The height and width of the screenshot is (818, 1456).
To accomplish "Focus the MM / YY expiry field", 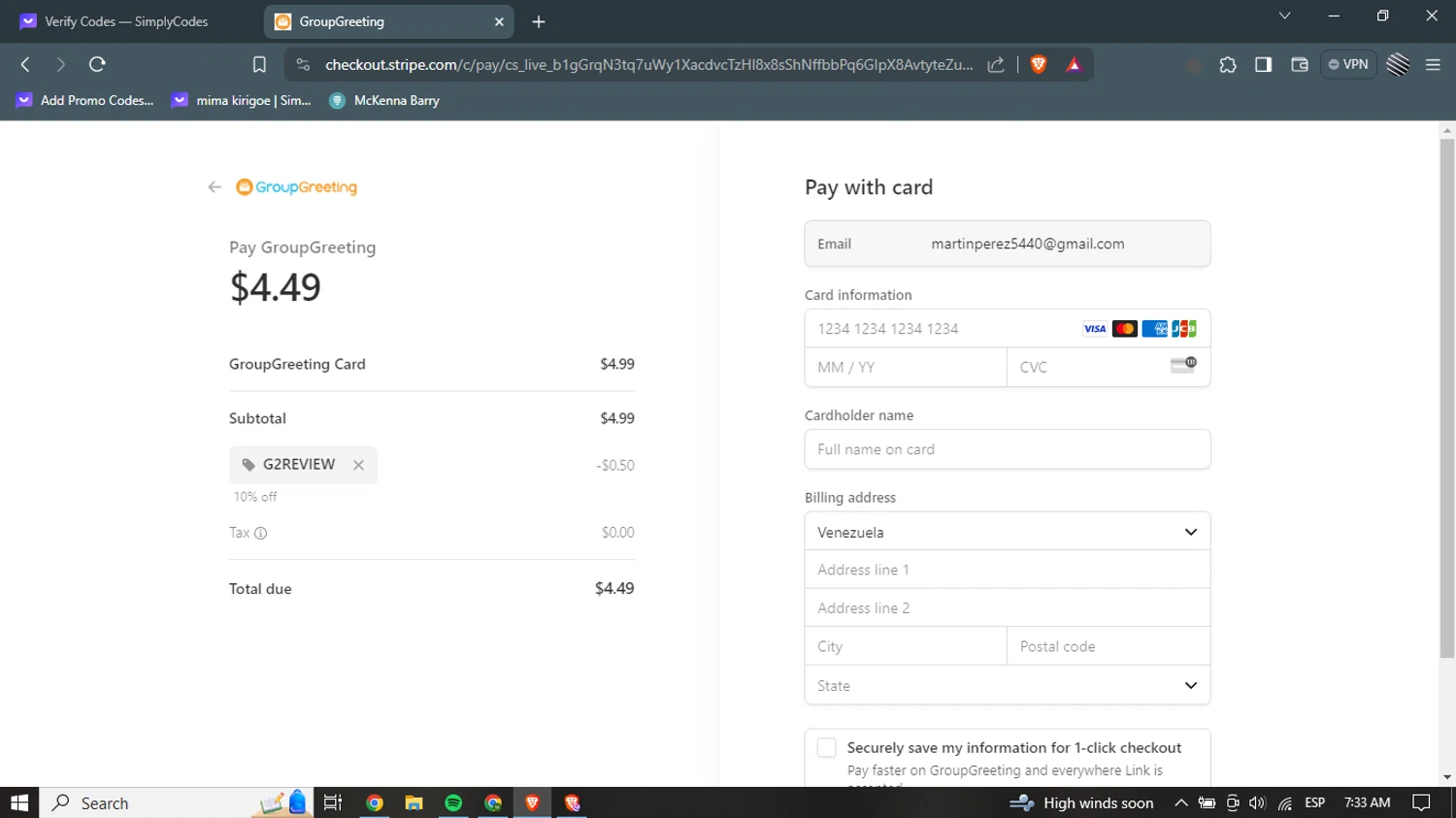I will pyautogui.click(x=906, y=368).
